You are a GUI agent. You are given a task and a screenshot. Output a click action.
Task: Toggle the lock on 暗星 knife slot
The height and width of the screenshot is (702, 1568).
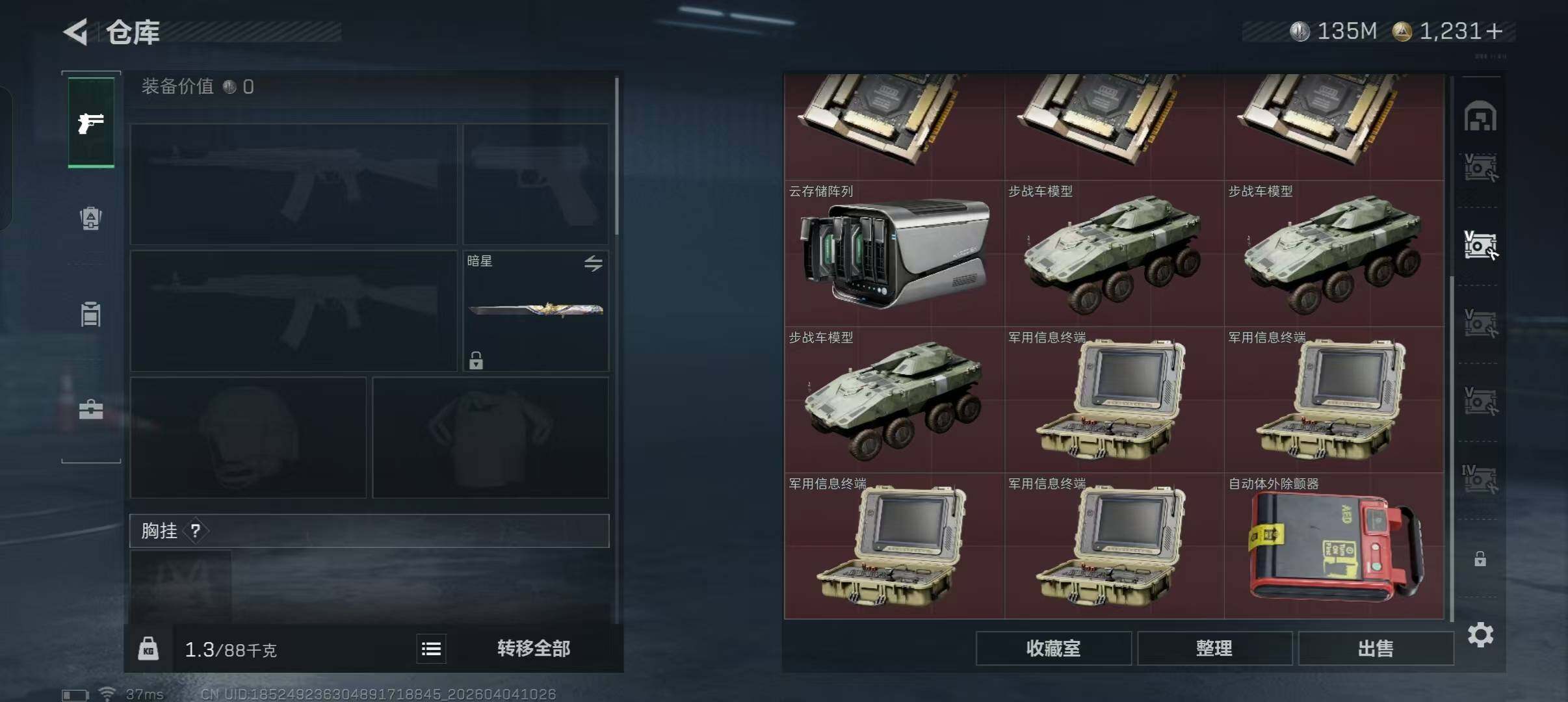pos(476,360)
